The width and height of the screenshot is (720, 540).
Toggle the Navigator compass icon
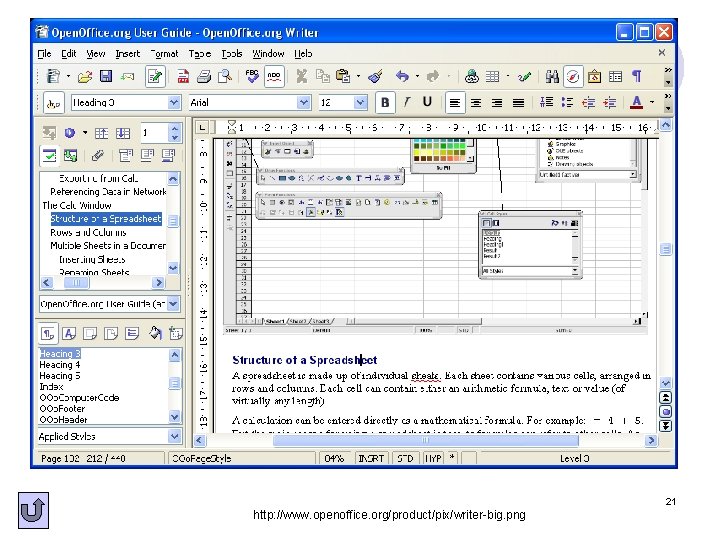(x=573, y=76)
